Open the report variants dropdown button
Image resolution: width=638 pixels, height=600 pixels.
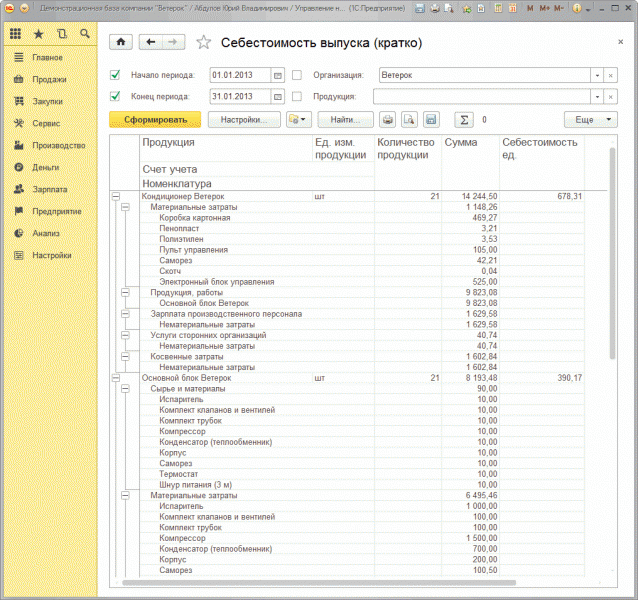point(299,120)
